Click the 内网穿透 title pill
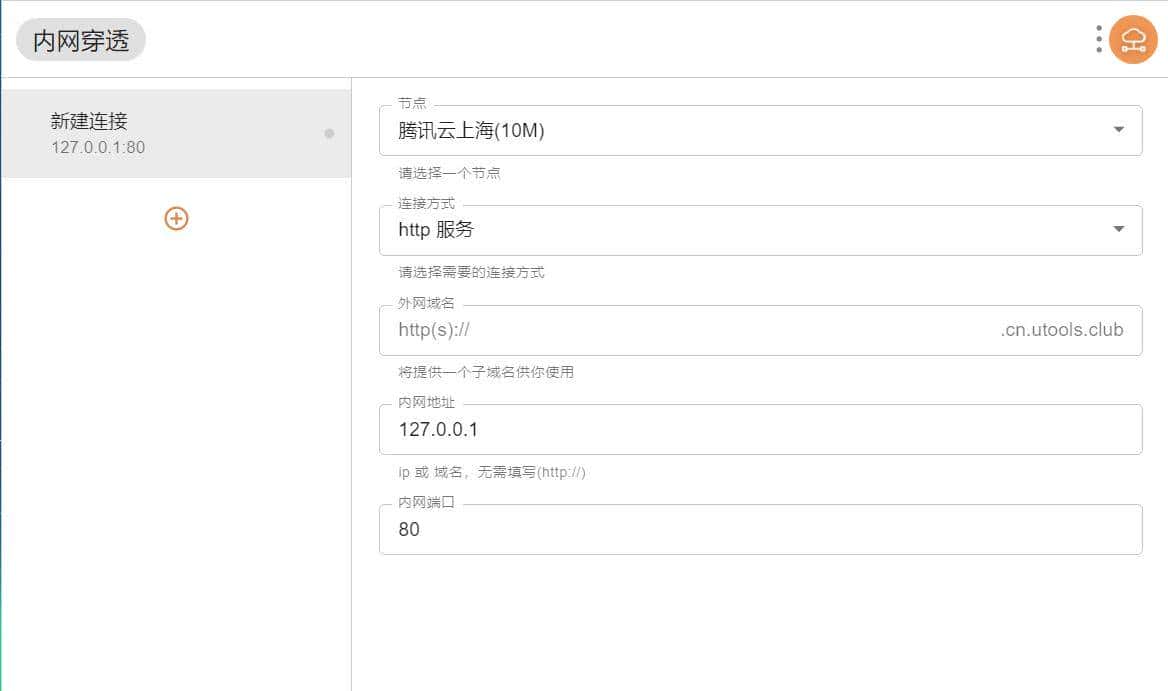Image resolution: width=1168 pixels, height=691 pixels. pos(80,39)
